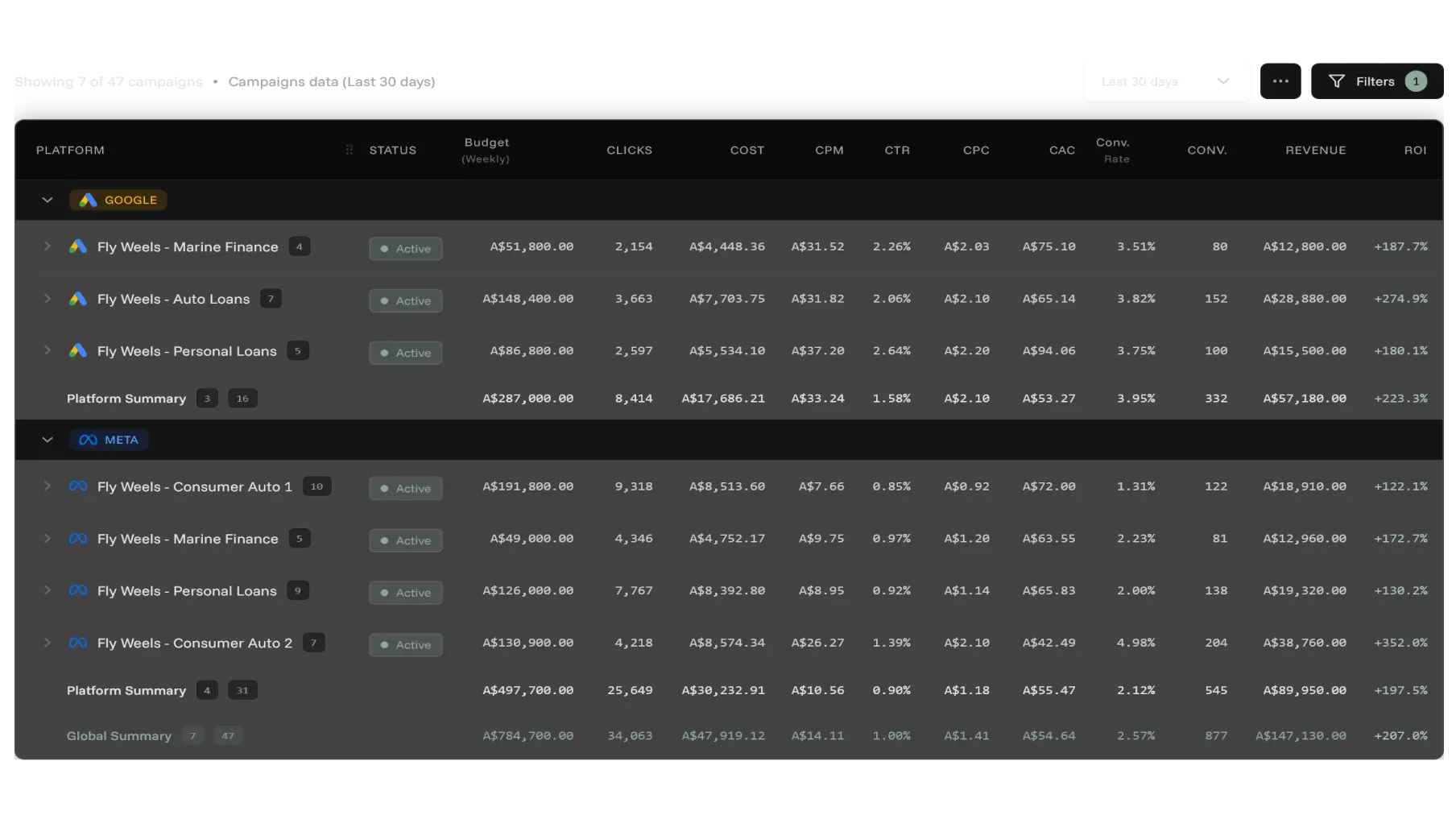Toggle Active status on Fly Weels - Auto Loans
1456x819 pixels.
405,300
